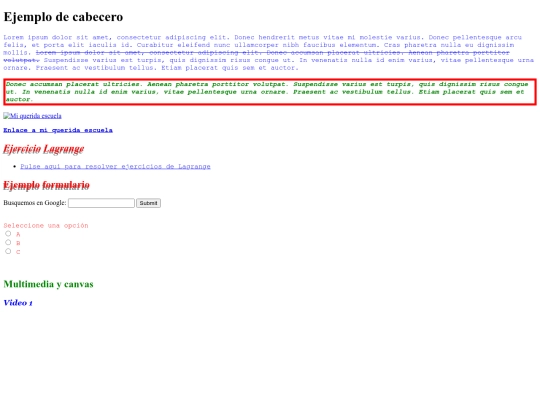
Task: Open the broken image link 'Mi querida escuela'
Action: [32, 116]
